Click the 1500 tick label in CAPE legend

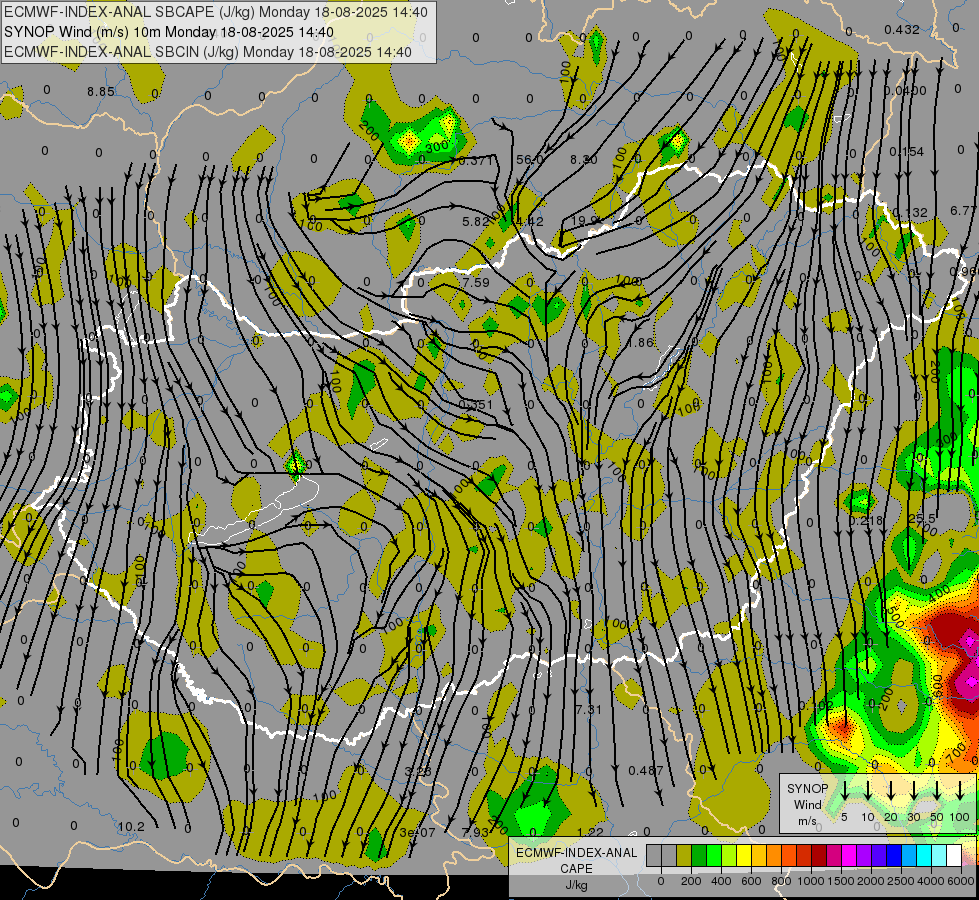pyautogui.click(x=840, y=881)
